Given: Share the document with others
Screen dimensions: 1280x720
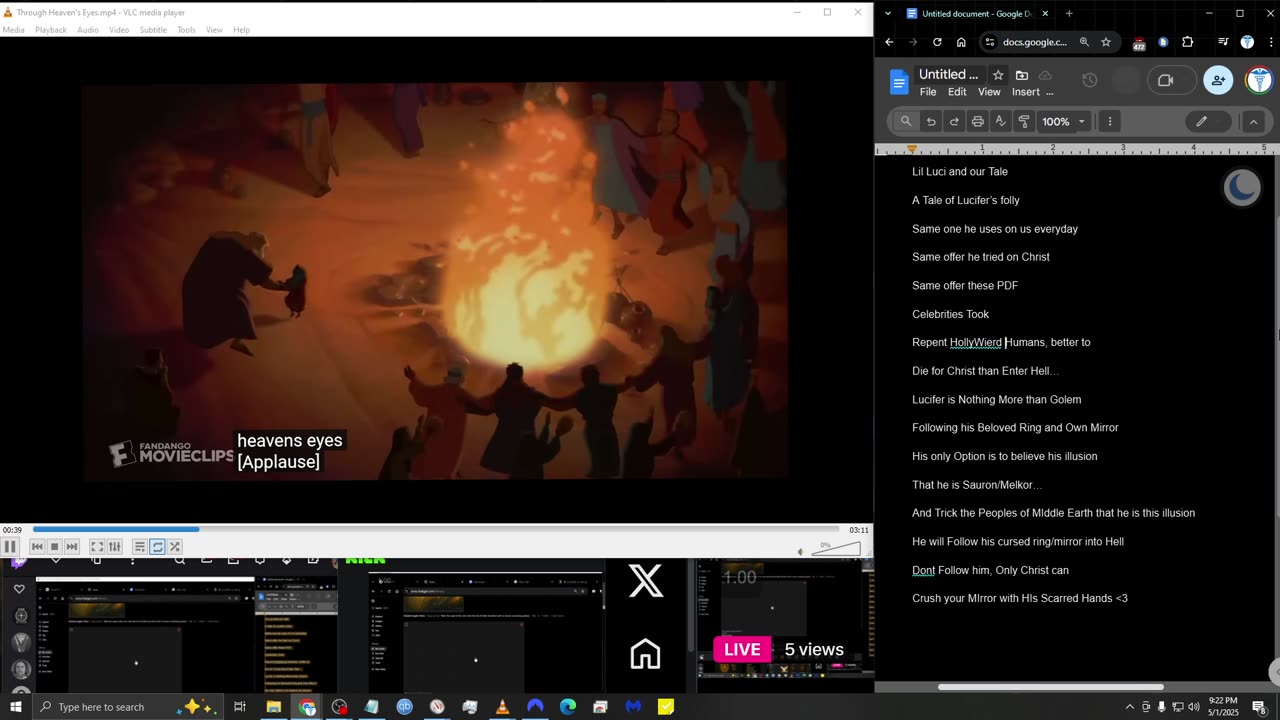Looking at the screenshot, I should pos(1218,80).
